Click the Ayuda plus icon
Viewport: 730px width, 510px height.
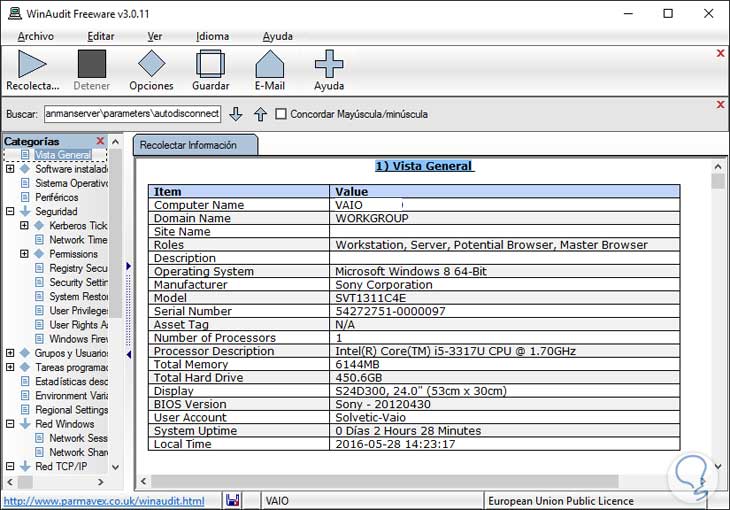click(329, 64)
